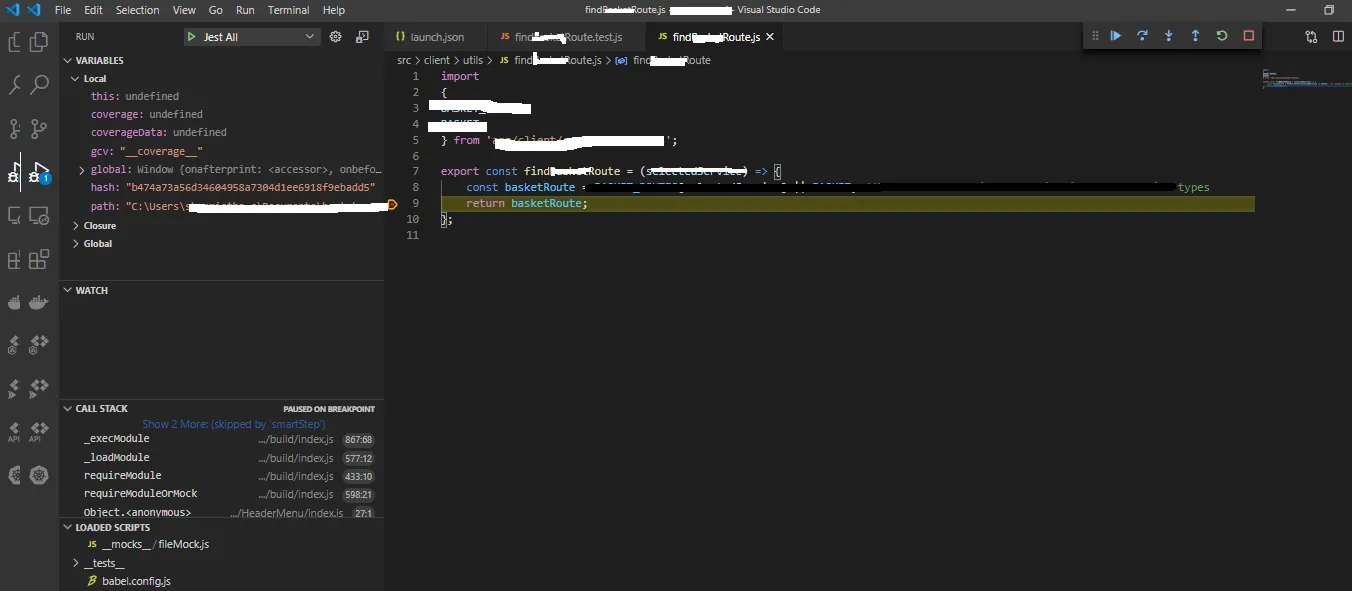Select the 'this: undefined' variable
The image size is (1352, 591).
[222, 96]
